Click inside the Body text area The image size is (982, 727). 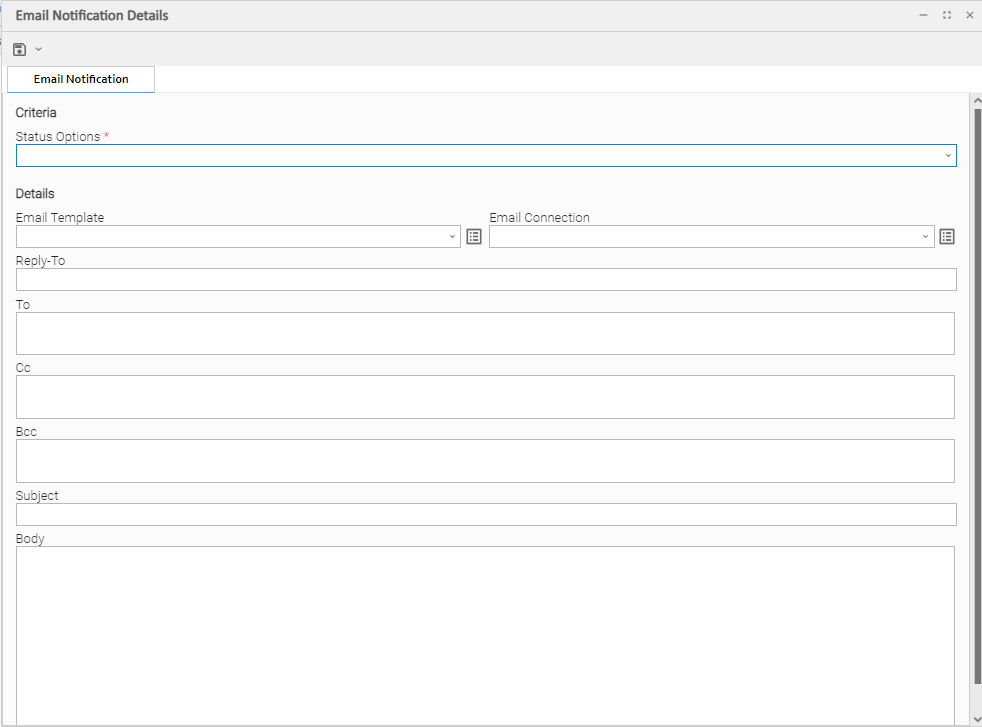click(485, 635)
